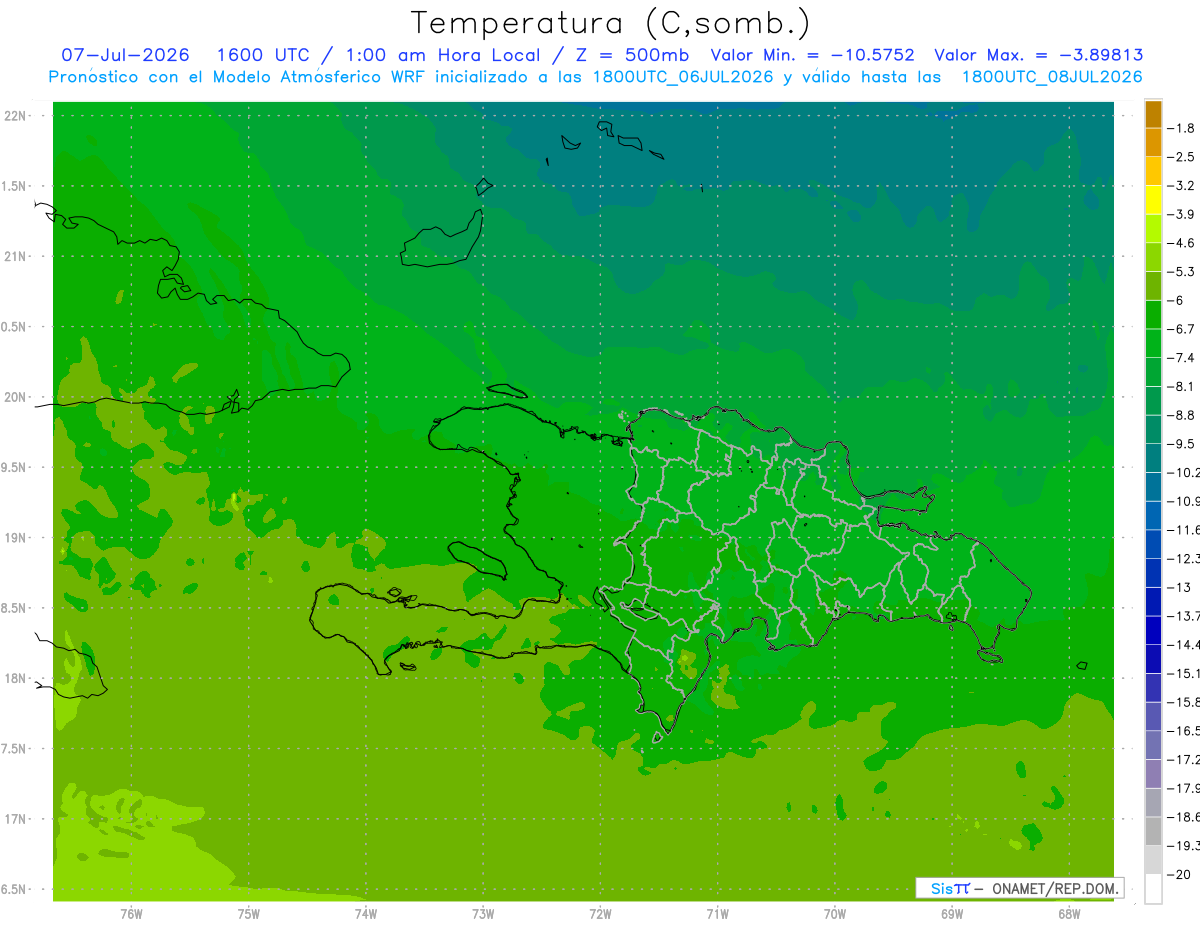Click the "21N" latitude label
Image resolution: width=1200 pixels, height=927 pixels.
pos(16,257)
